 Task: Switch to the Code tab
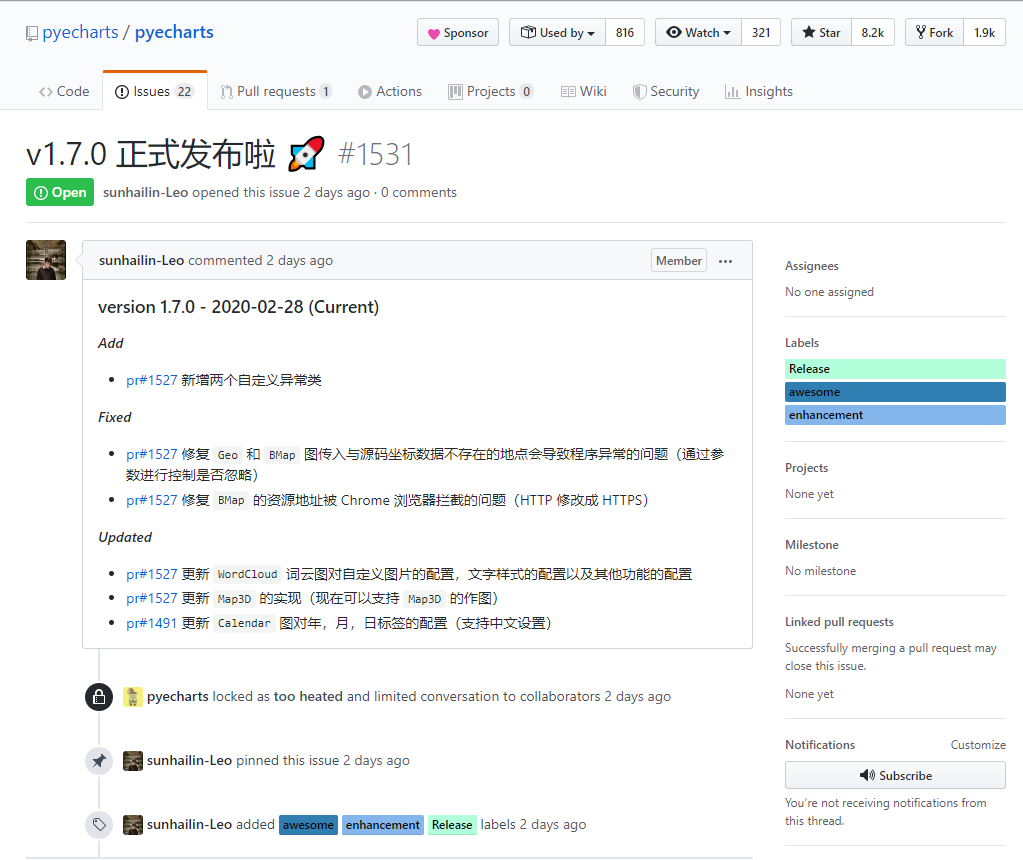[63, 91]
